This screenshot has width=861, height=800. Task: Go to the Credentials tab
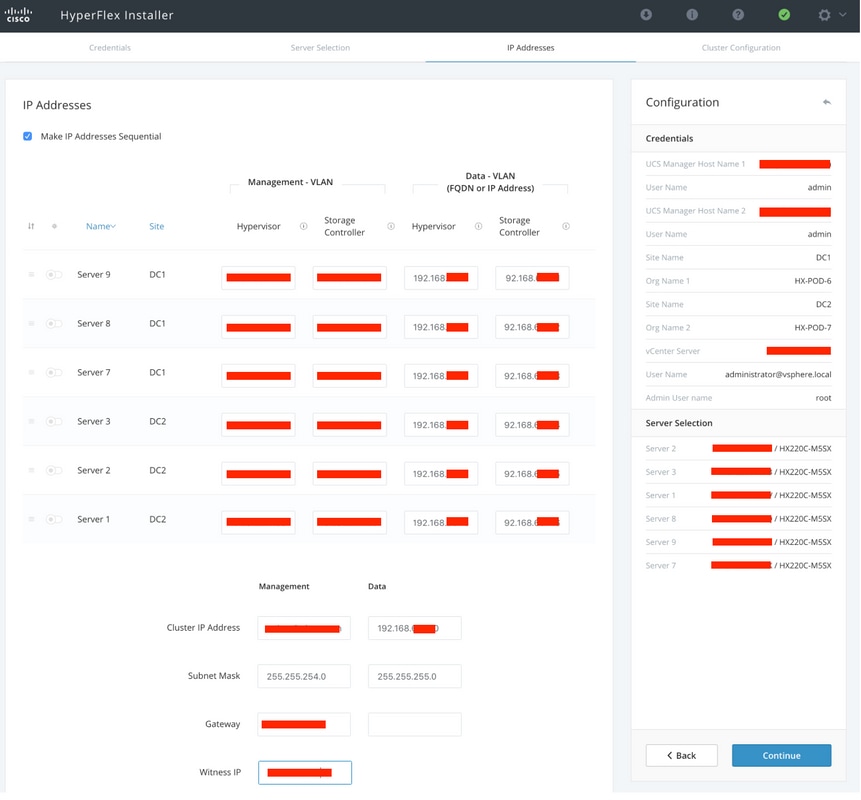coord(110,48)
